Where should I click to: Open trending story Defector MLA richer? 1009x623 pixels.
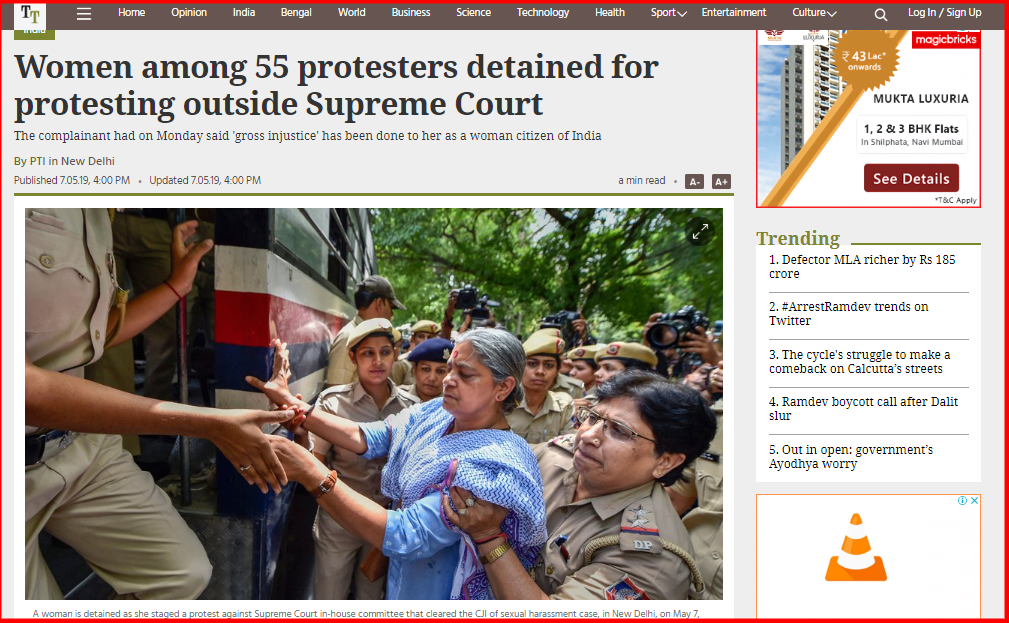pyautogui.click(x=862, y=266)
